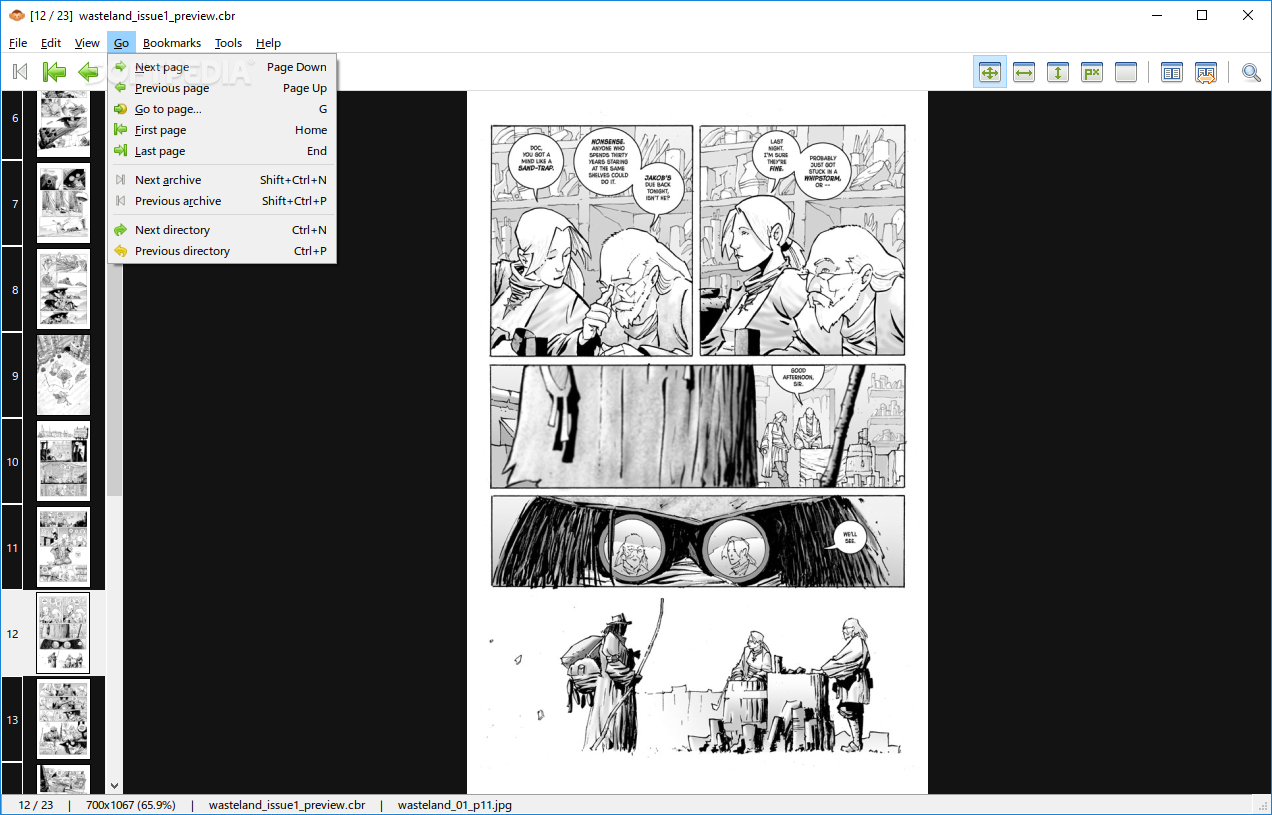Click status bar text '700x1067 (65.9%)'

pyautogui.click(x=130, y=805)
